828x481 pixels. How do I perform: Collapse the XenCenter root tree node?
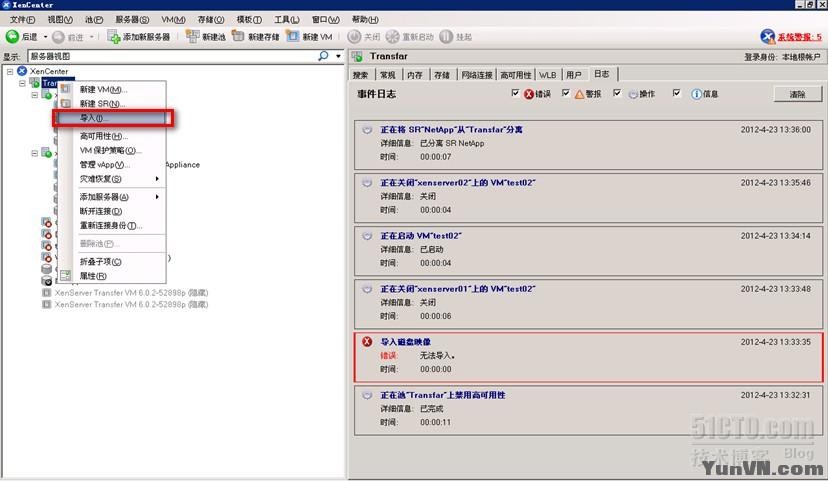point(10,71)
